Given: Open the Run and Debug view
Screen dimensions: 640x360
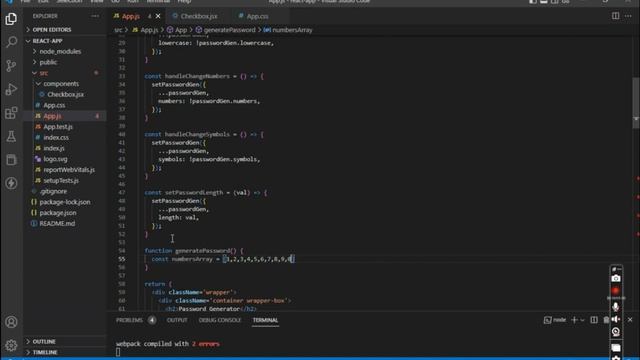Looking at the screenshot, I should pyautogui.click(x=11, y=89).
